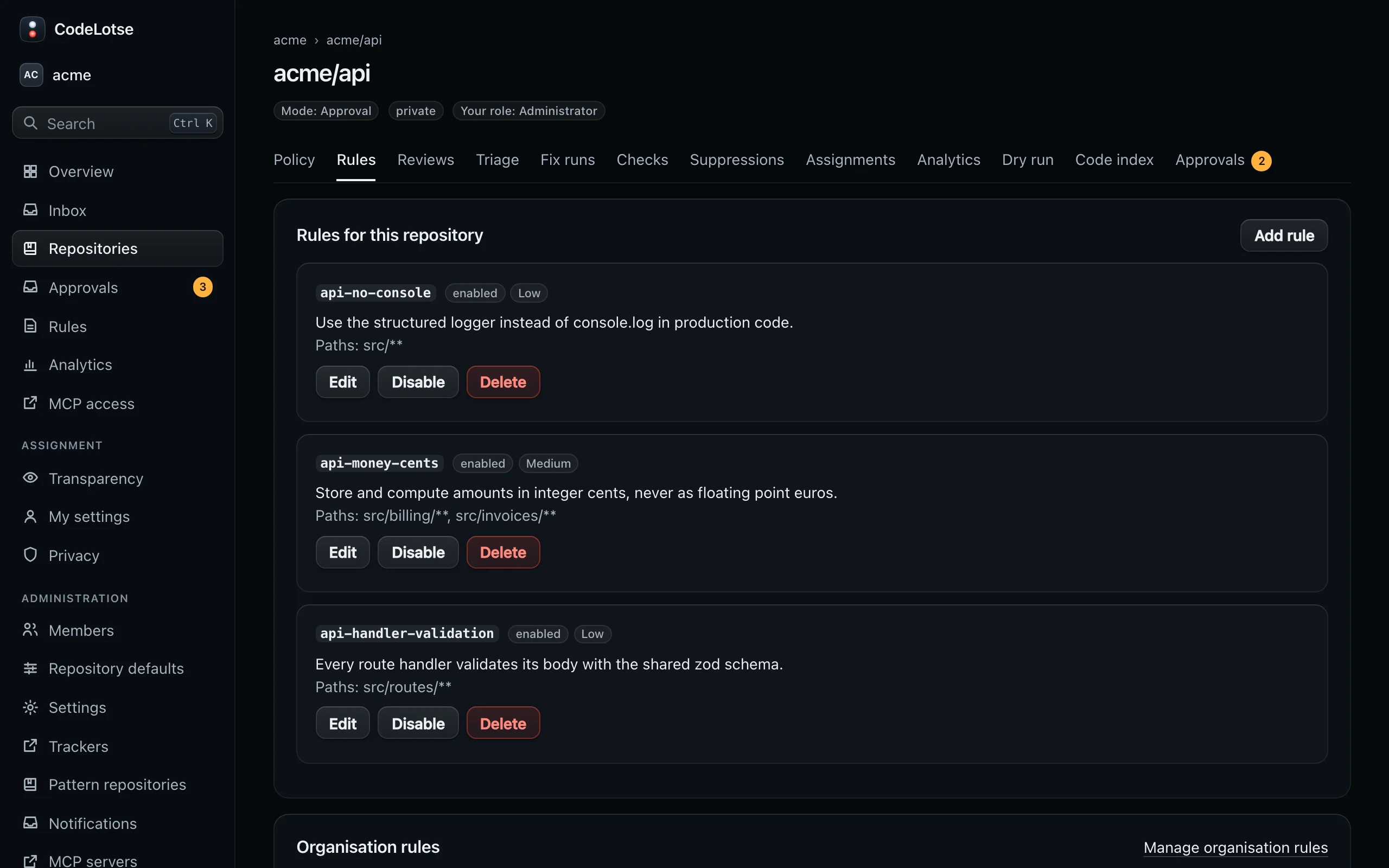Switch to the Policy tab

[x=294, y=159]
